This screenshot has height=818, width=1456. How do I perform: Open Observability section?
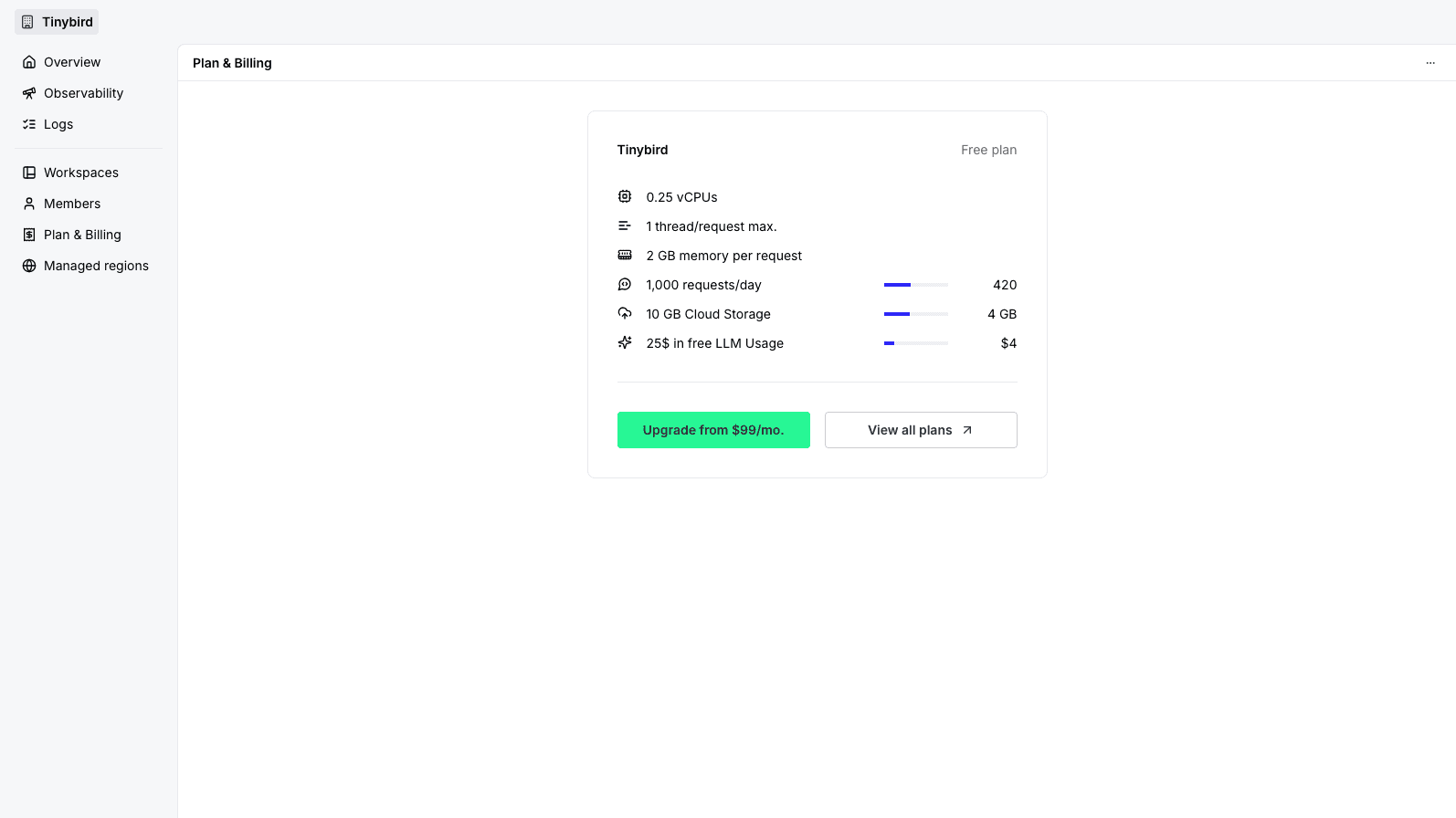(89, 93)
